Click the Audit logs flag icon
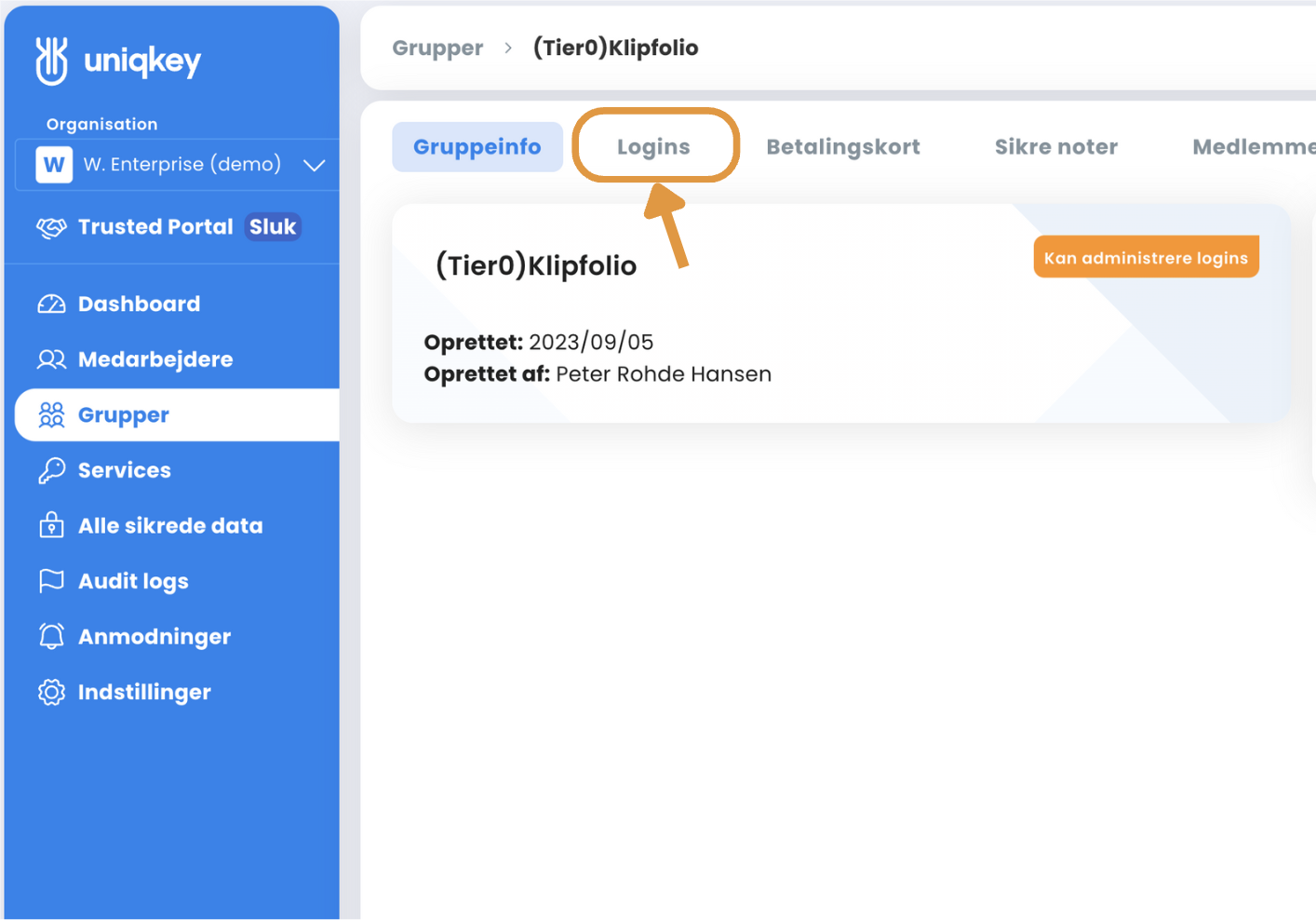The height and width of the screenshot is (920, 1316). pos(51,581)
